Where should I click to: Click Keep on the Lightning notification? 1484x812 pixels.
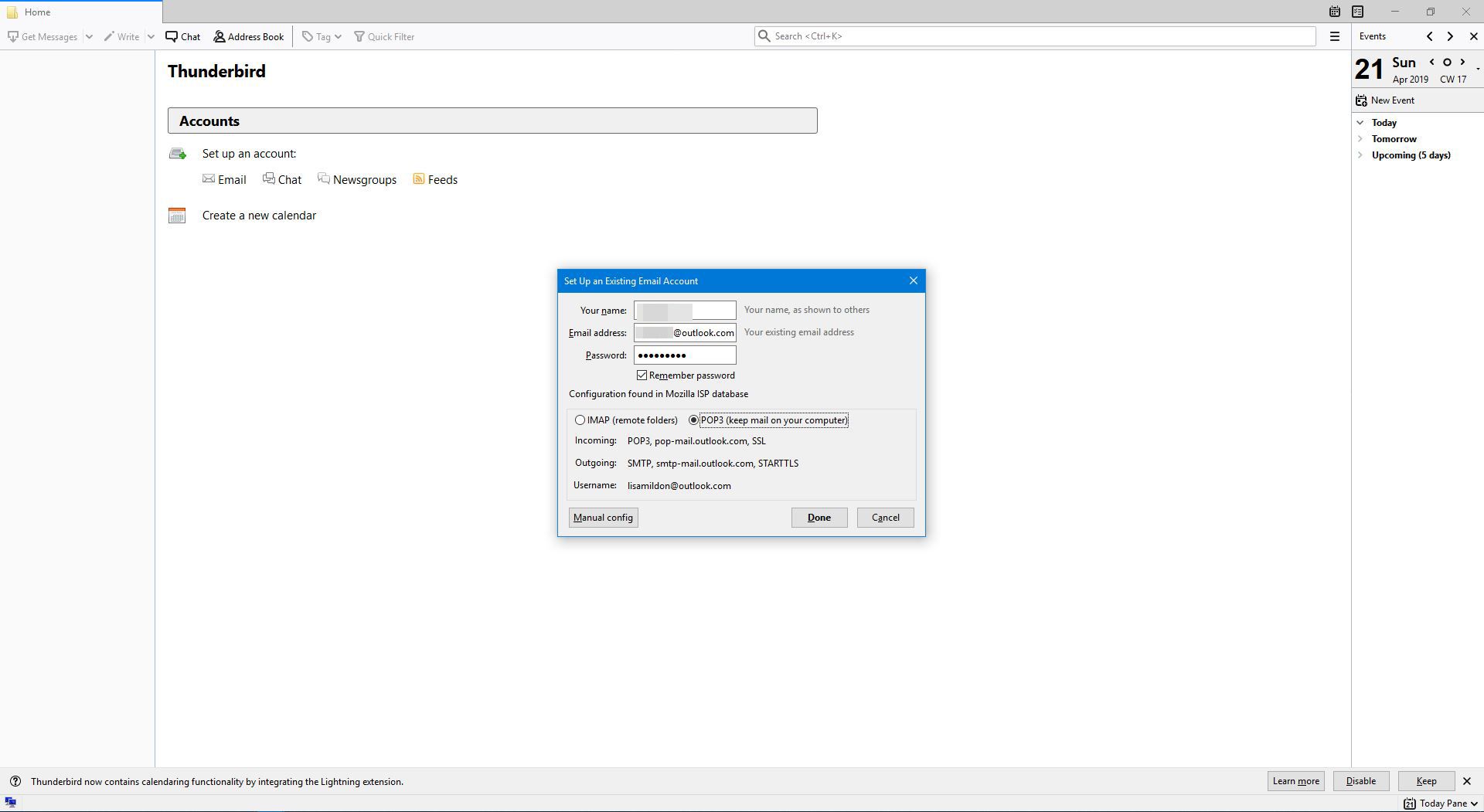point(1426,781)
